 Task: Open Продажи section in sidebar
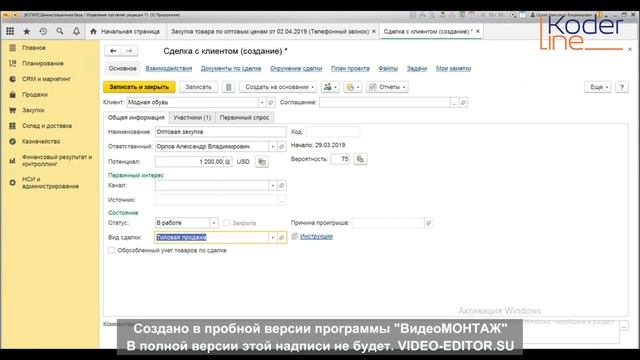(x=35, y=94)
